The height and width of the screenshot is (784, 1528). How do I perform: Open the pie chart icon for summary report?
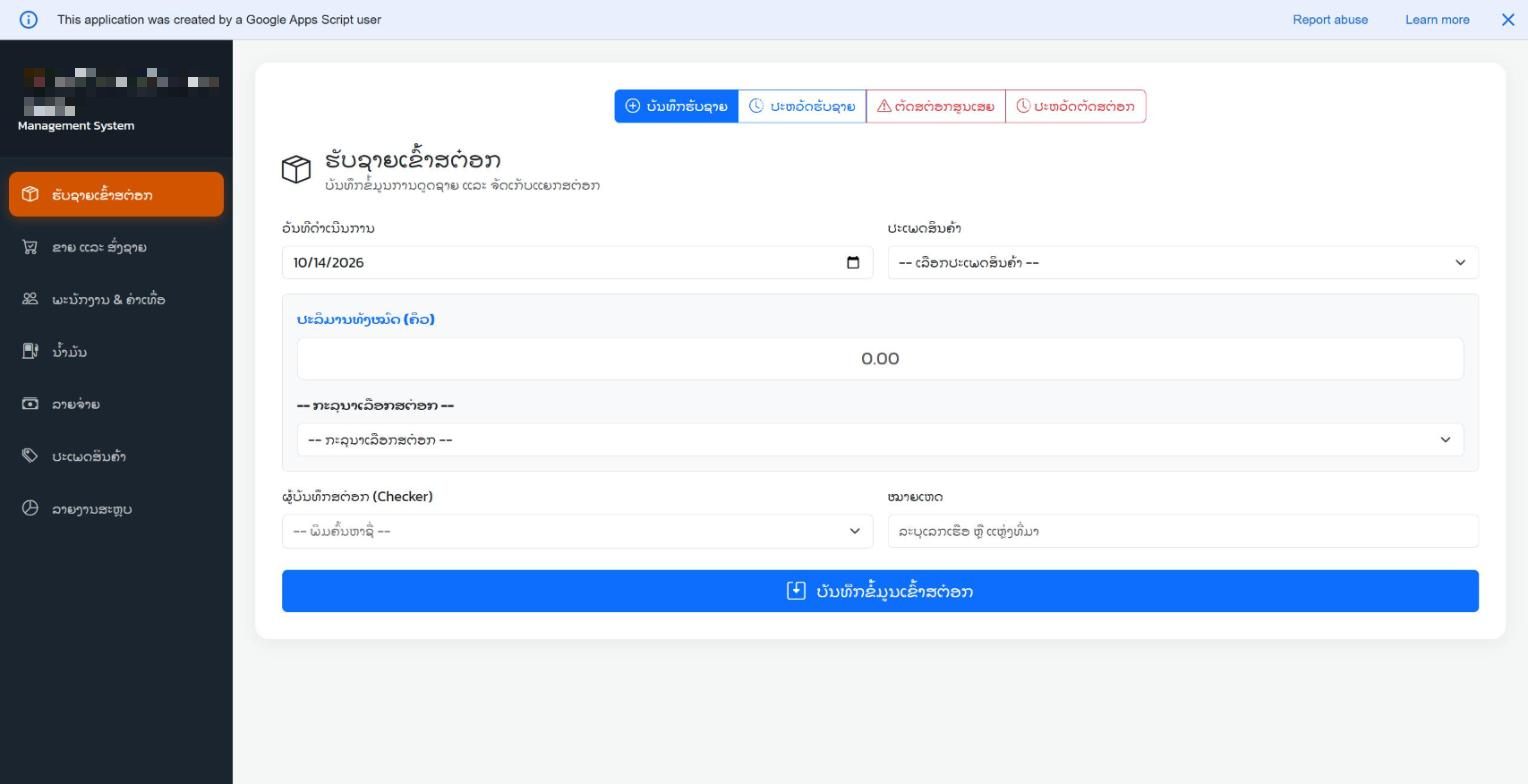pyautogui.click(x=30, y=508)
